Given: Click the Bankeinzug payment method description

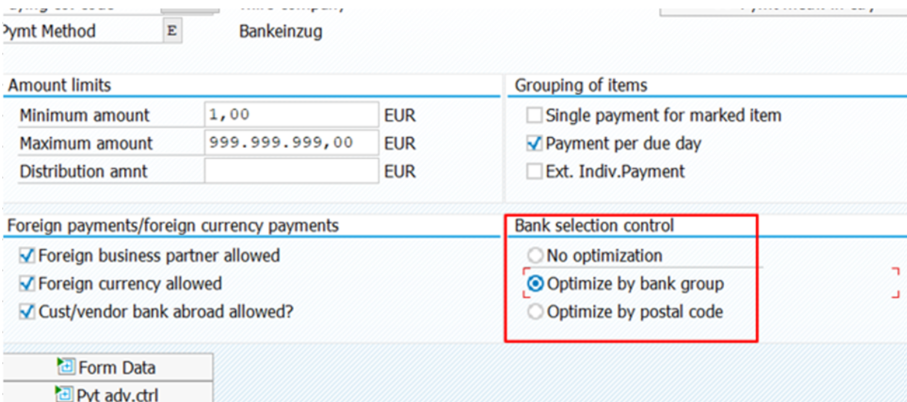Looking at the screenshot, I should [281, 32].
